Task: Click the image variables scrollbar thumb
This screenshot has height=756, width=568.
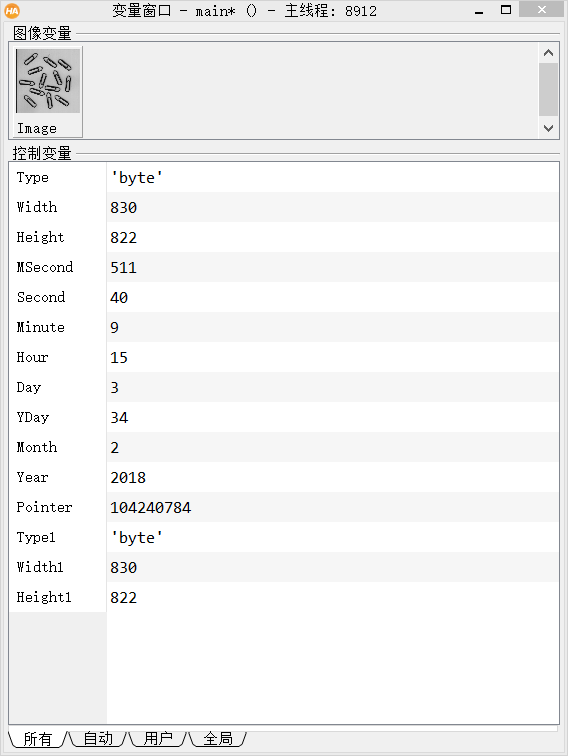Action: pyautogui.click(x=548, y=89)
